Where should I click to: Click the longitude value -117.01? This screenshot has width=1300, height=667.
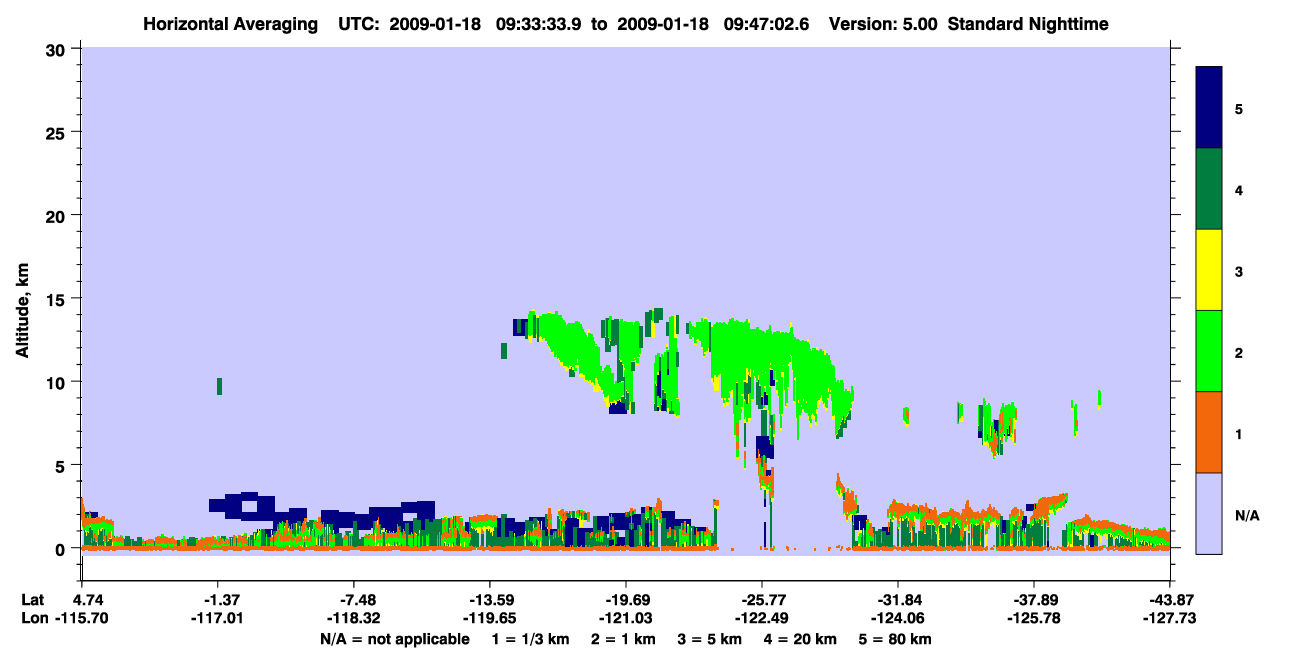(x=217, y=619)
